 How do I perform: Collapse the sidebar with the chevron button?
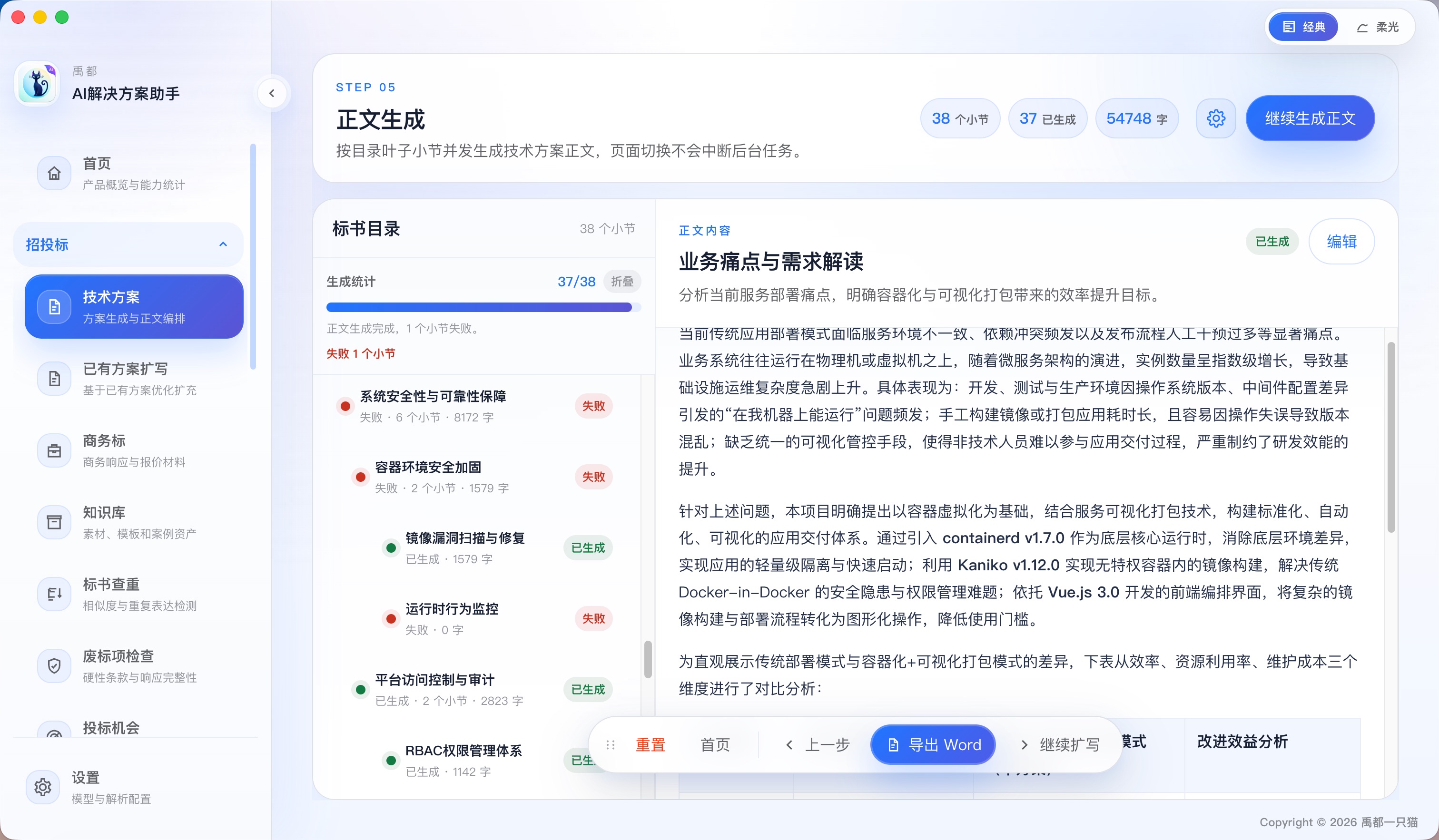point(272,93)
